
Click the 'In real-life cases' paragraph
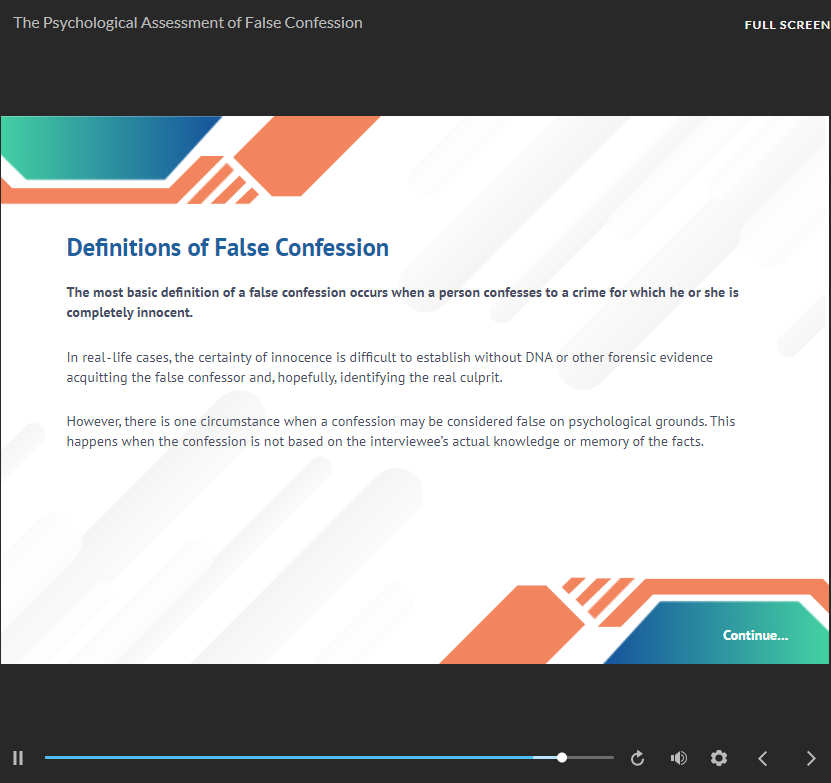(389, 366)
